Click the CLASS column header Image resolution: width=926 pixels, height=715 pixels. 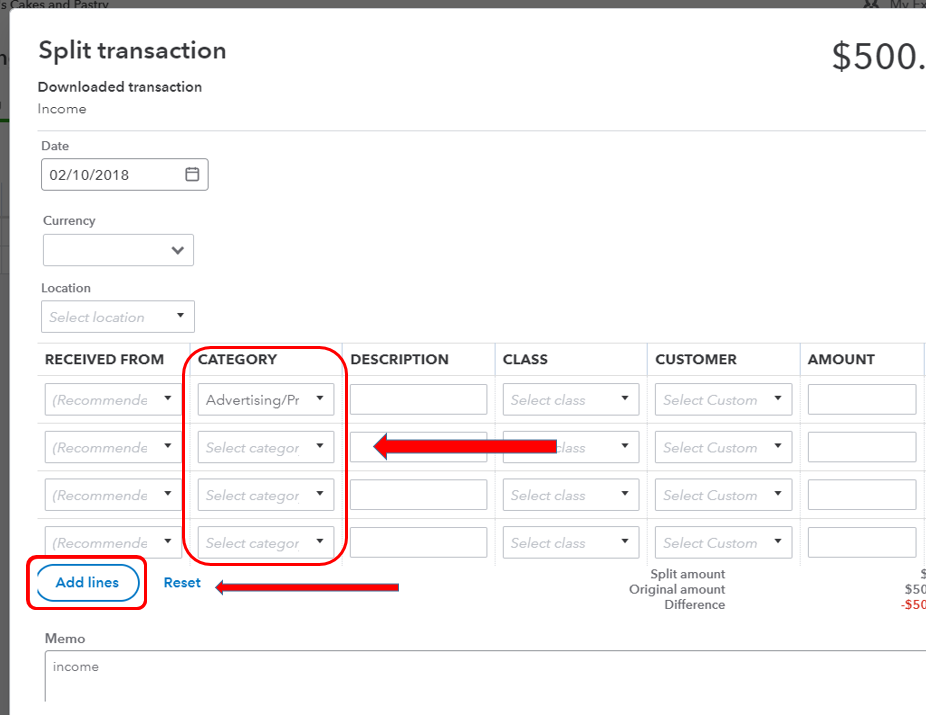525,360
